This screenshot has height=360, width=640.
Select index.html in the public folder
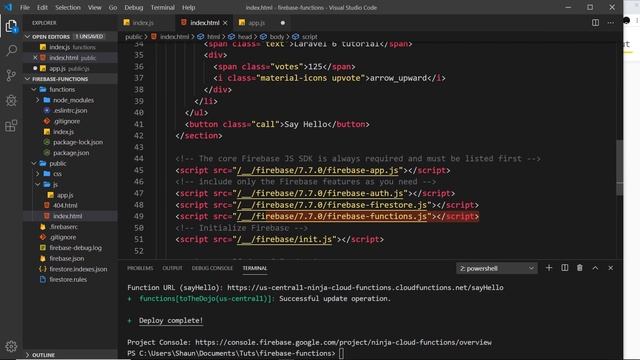click(x=67, y=216)
